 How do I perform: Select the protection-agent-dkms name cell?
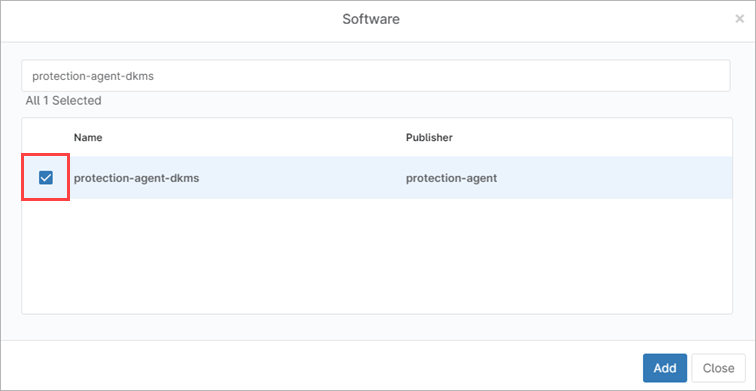pos(136,178)
